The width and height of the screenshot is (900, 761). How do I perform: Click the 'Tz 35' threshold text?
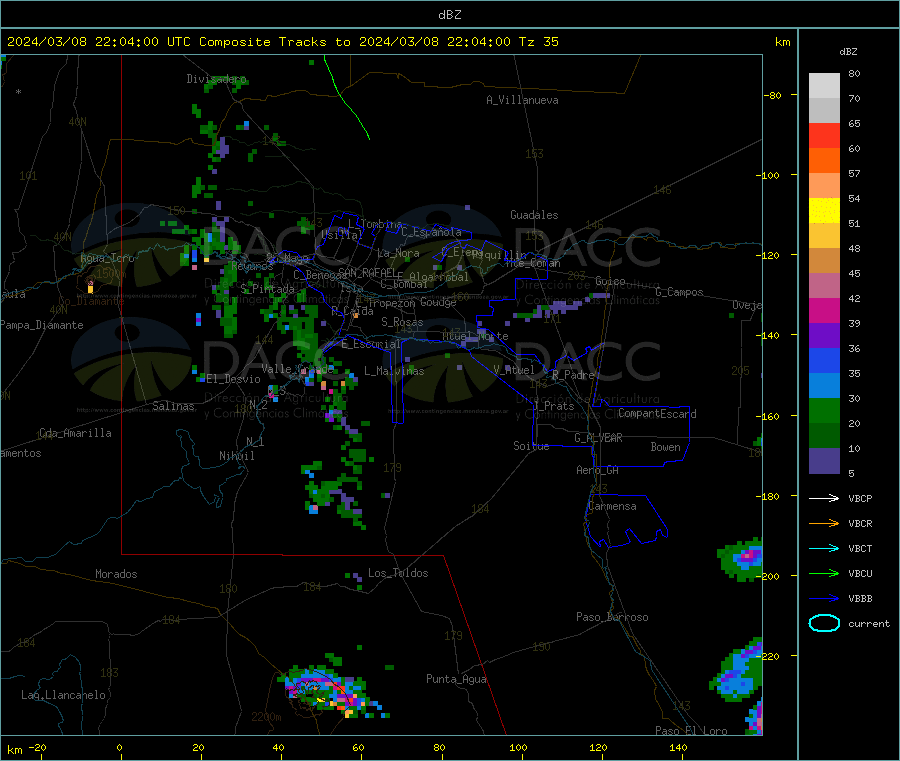coord(538,42)
